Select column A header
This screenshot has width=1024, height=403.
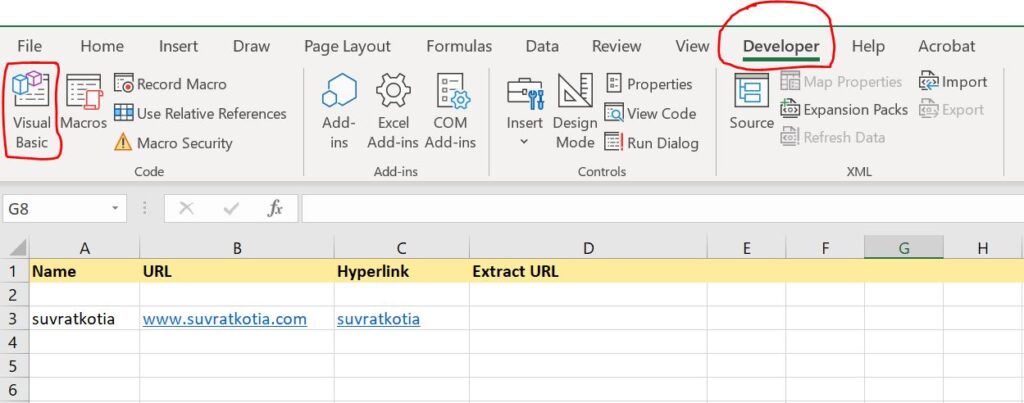click(x=84, y=248)
